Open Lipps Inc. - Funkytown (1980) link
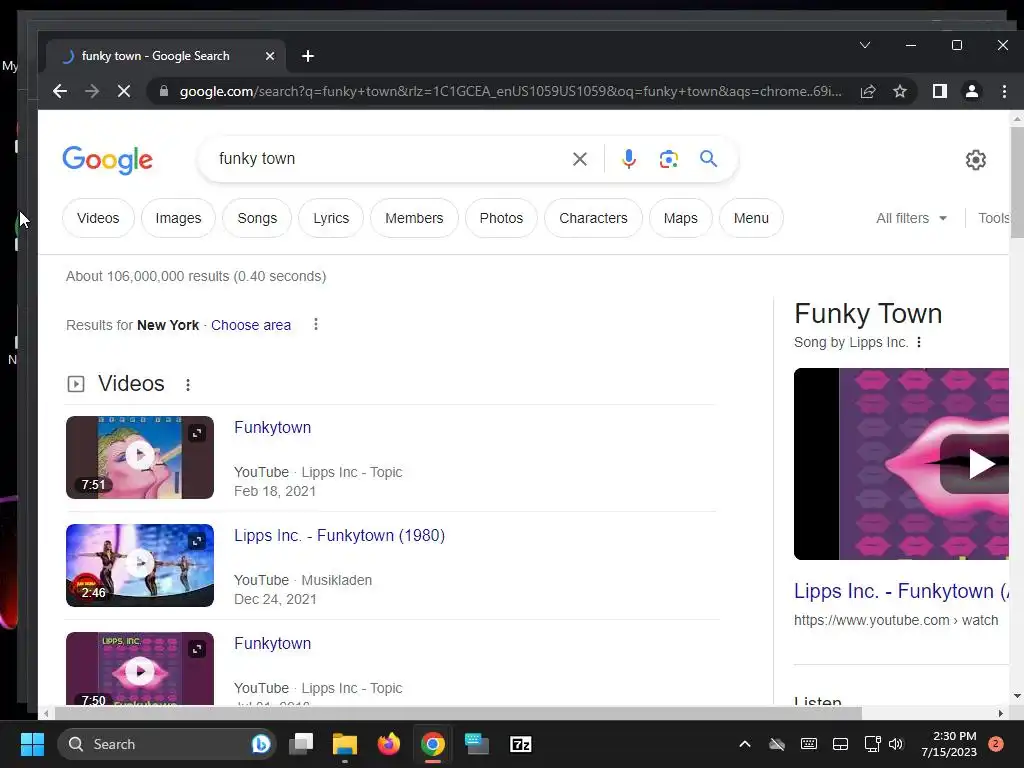The image size is (1024, 768). coord(340,536)
